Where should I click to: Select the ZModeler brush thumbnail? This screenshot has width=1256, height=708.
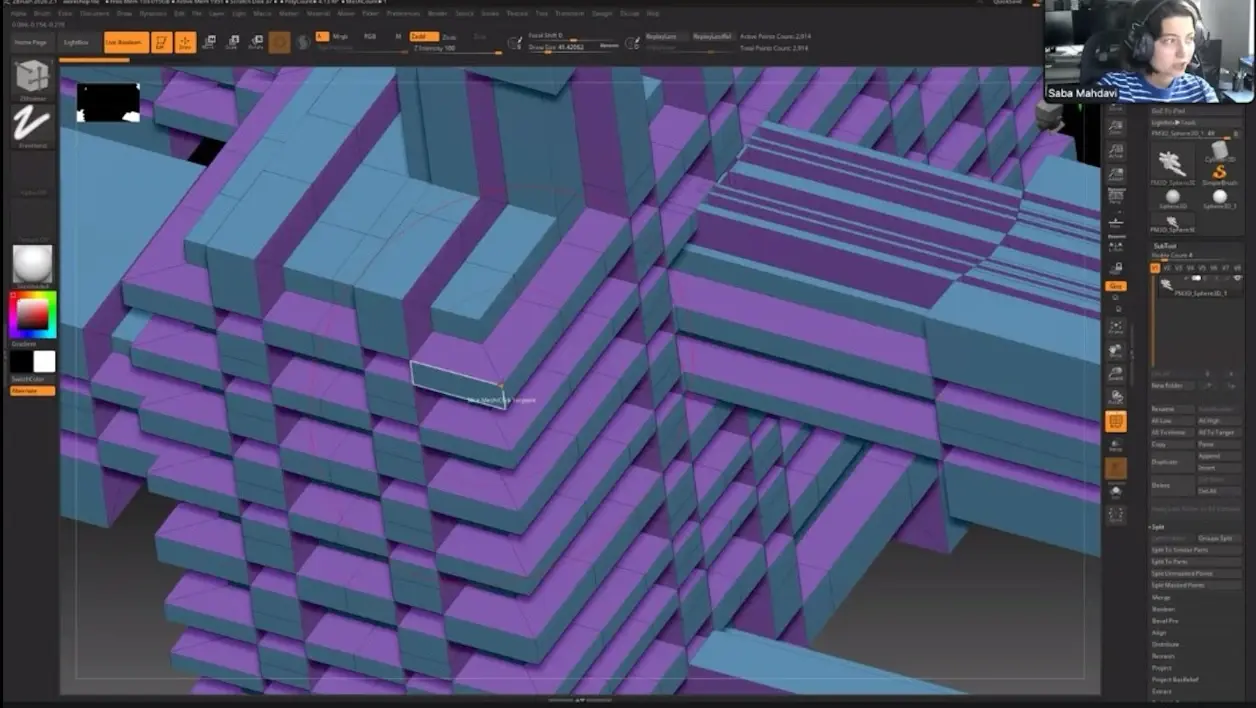(32, 79)
